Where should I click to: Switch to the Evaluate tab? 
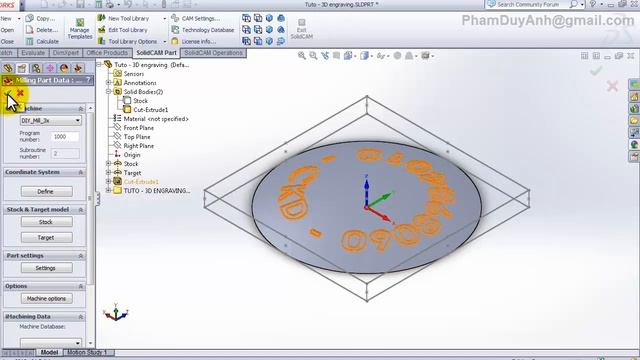point(33,53)
